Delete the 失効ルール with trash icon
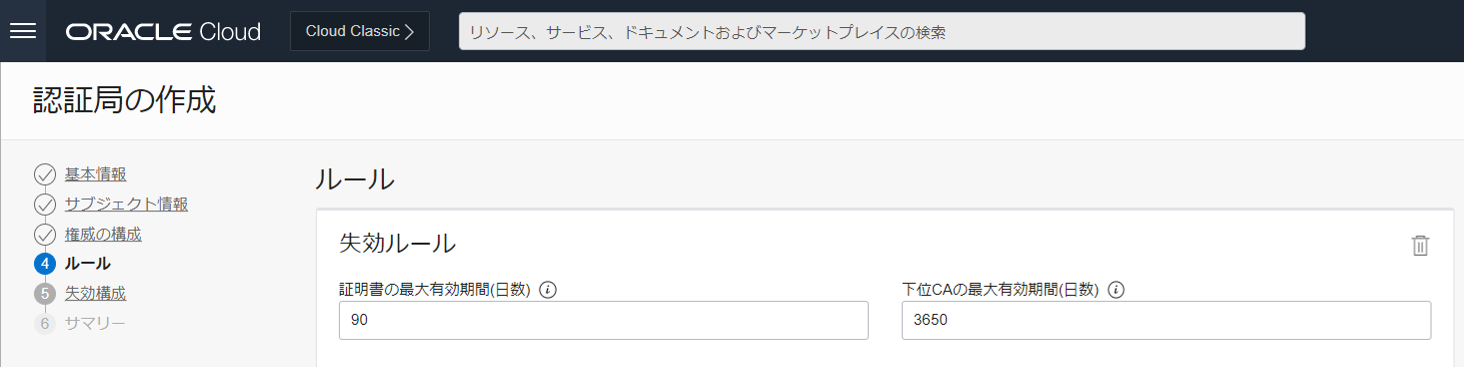 1420,245
